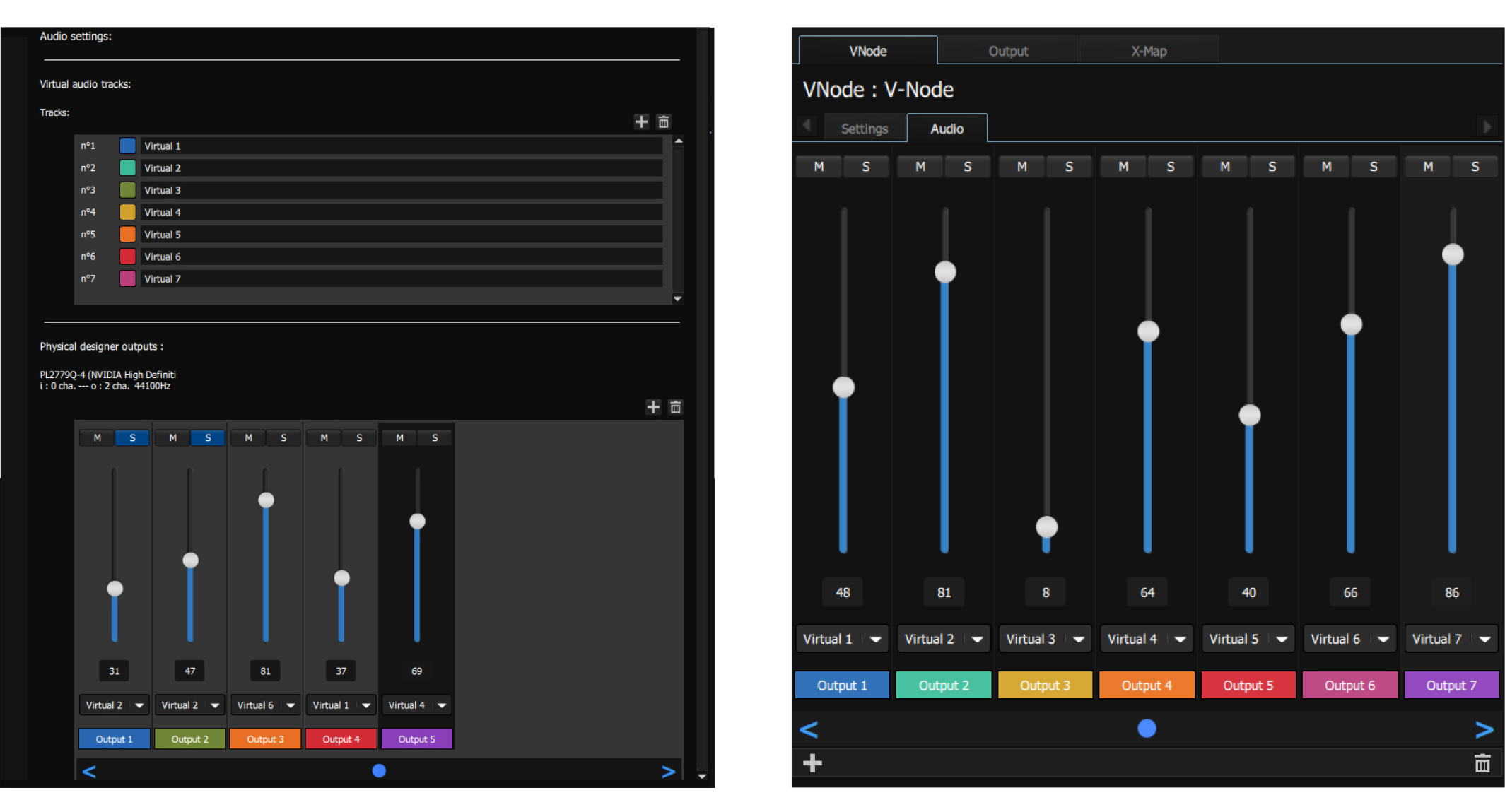This screenshot has height=812, width=1505.
Task: Click Output 3 button in Audio settings
Action: [266, 739]
